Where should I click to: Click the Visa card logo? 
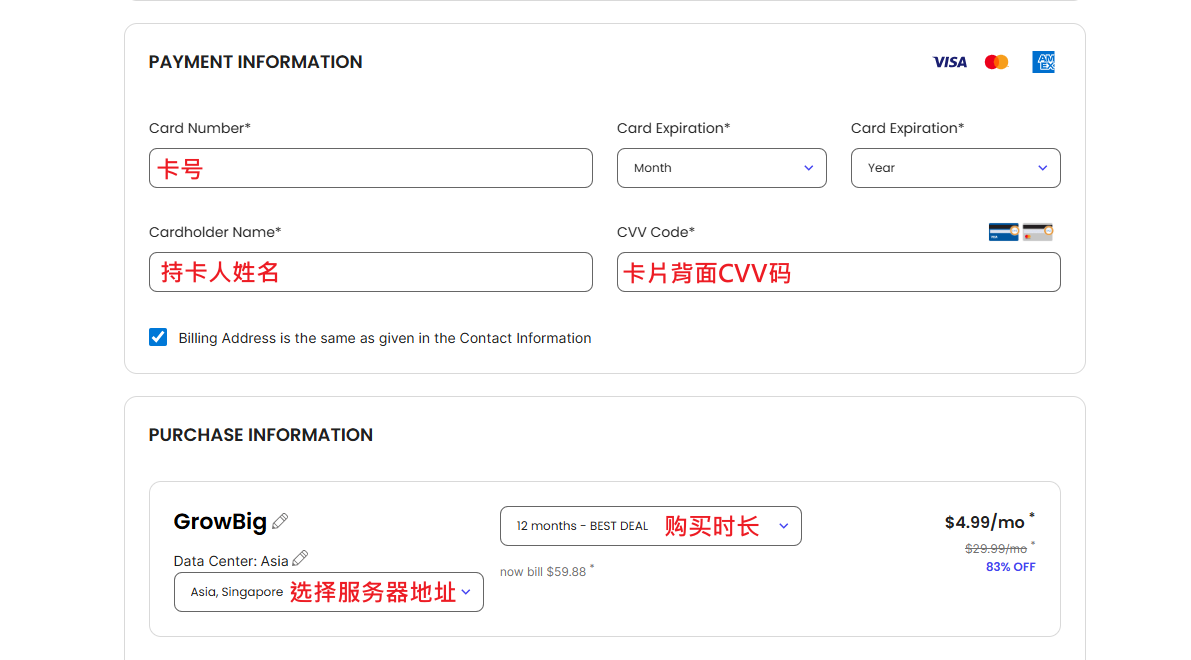pos(949,62)
